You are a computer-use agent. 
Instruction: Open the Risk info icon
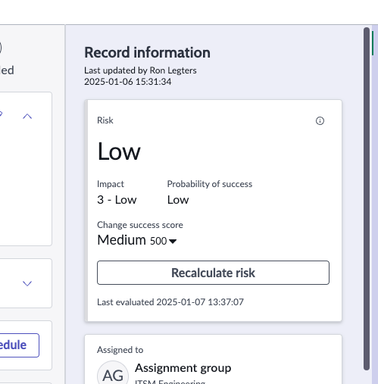click(320, 121)
